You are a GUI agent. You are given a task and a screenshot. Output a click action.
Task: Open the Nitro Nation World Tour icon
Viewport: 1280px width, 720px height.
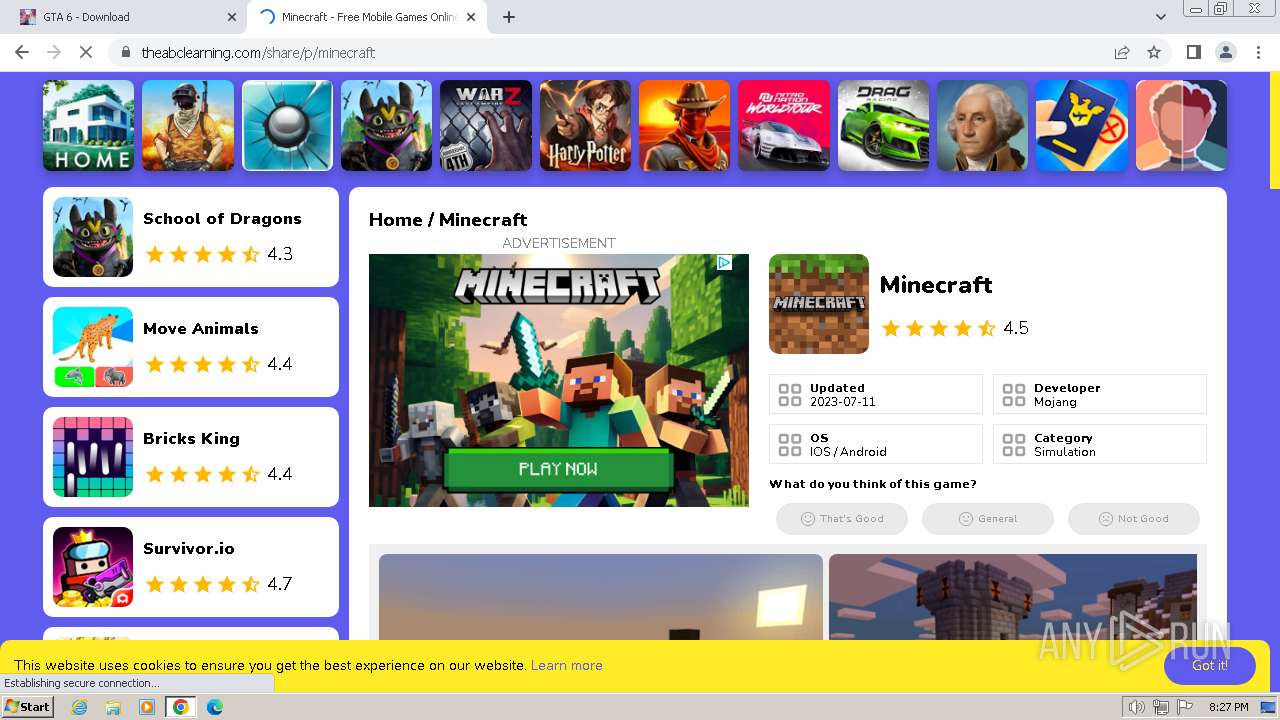tap(784, 126)
